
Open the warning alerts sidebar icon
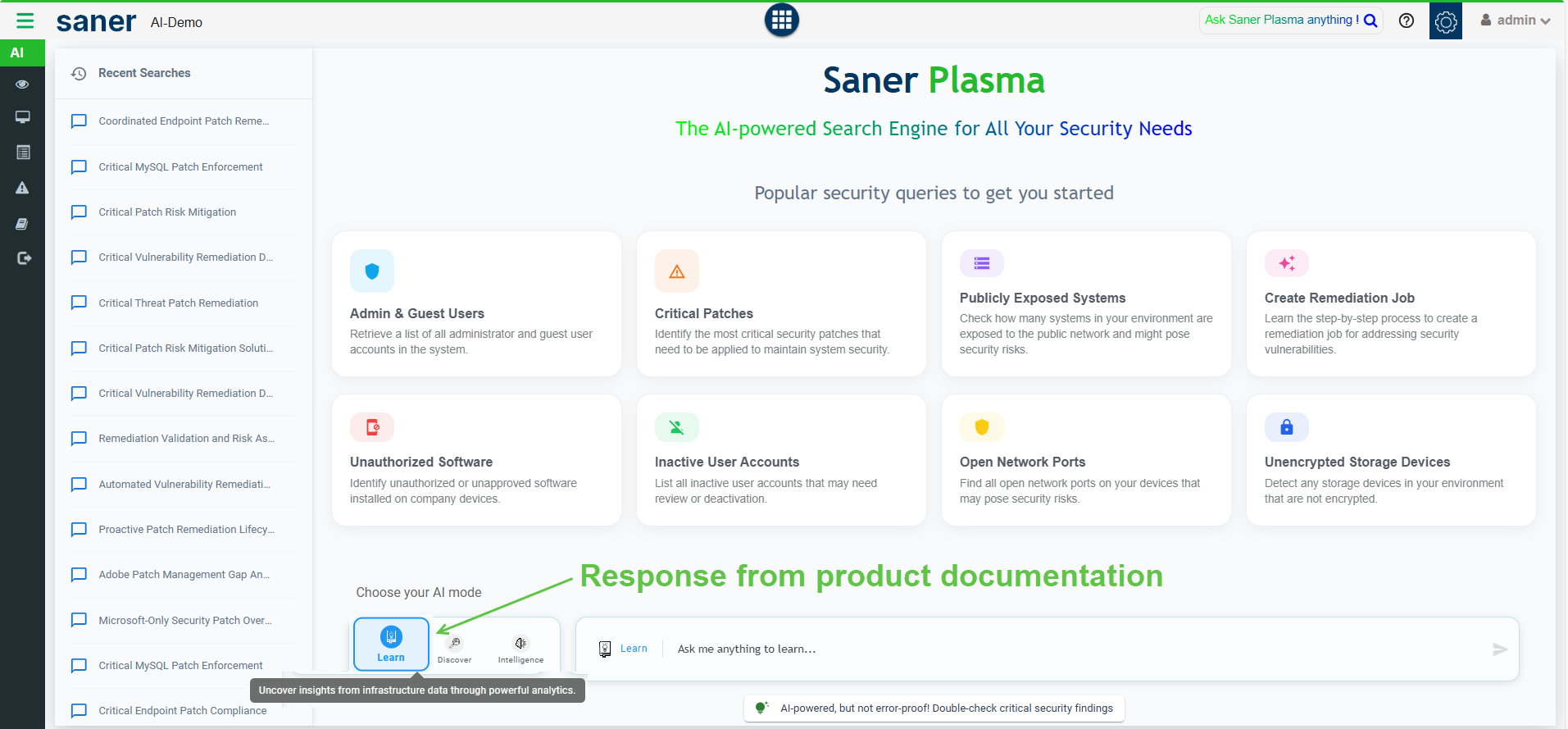tap(22, 188)
